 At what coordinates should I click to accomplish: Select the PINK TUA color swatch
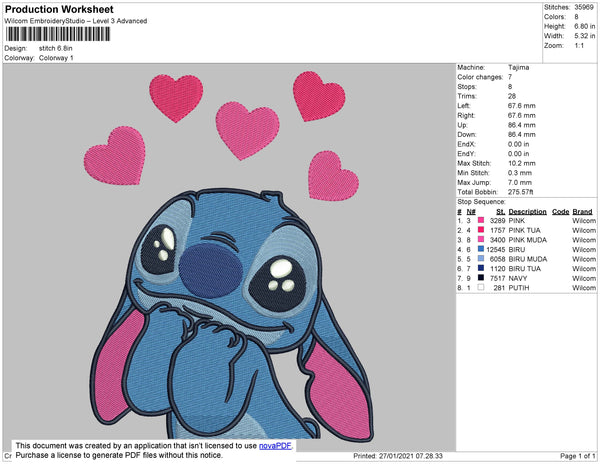point(481,231)
